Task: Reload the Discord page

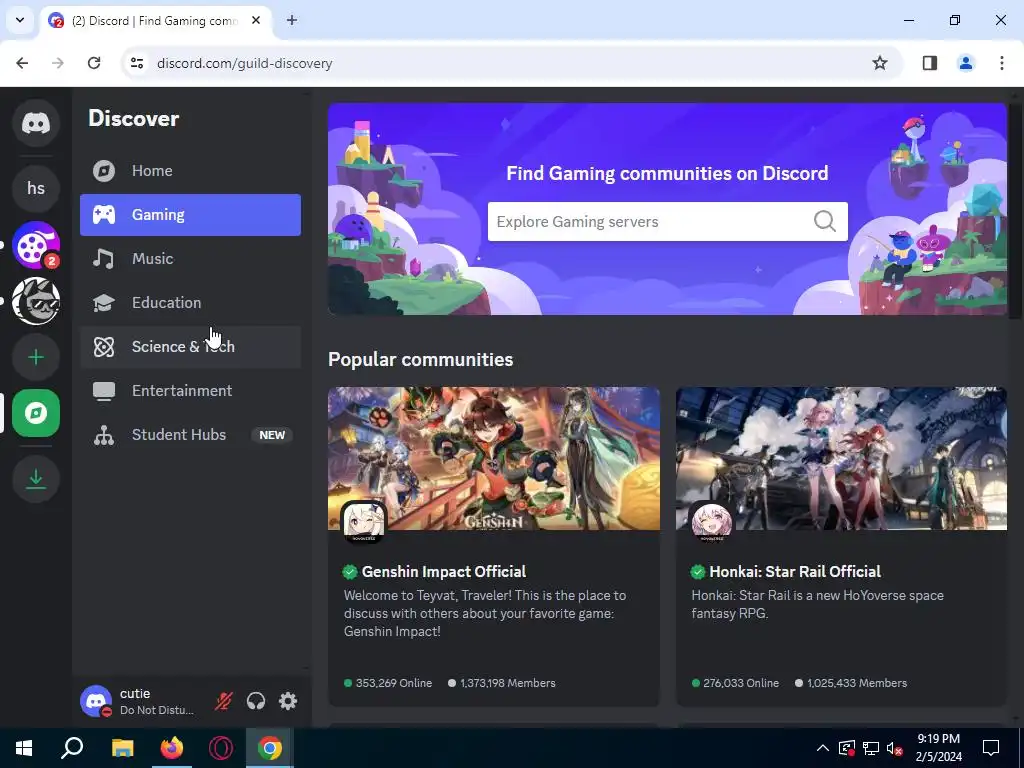Action: coord(94,63)
